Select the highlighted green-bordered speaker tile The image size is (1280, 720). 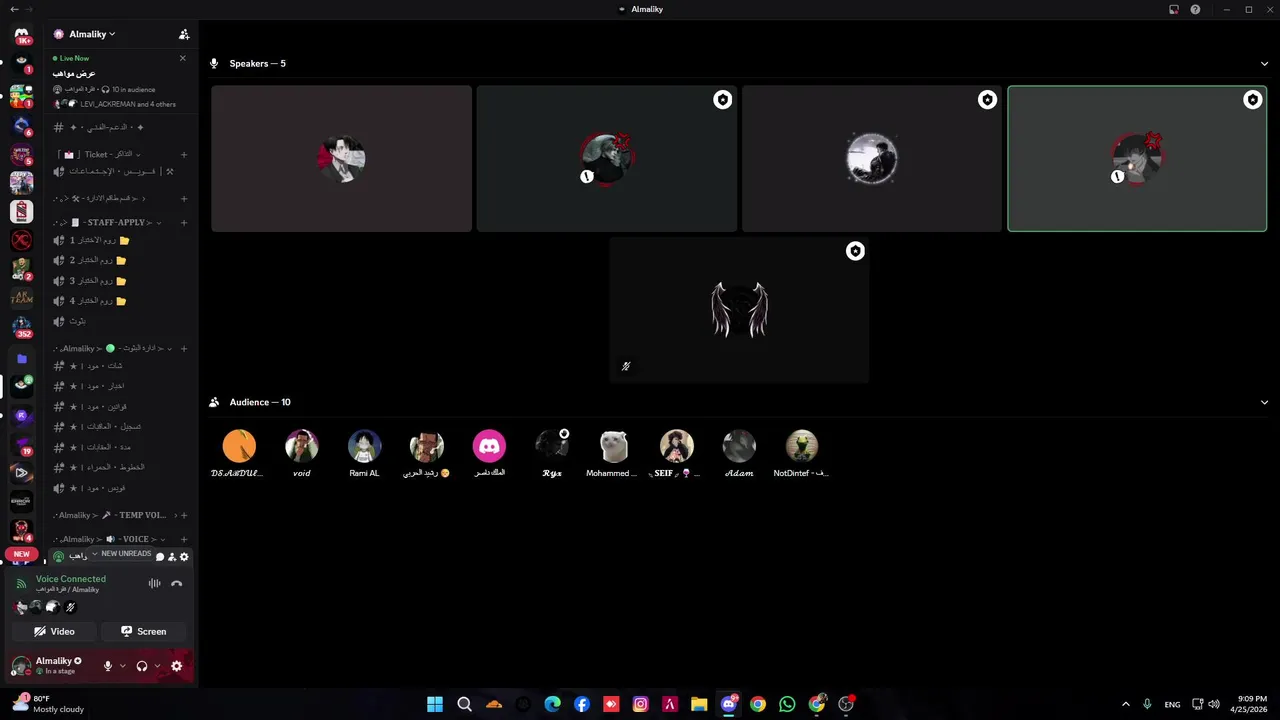coord(1137,158)
